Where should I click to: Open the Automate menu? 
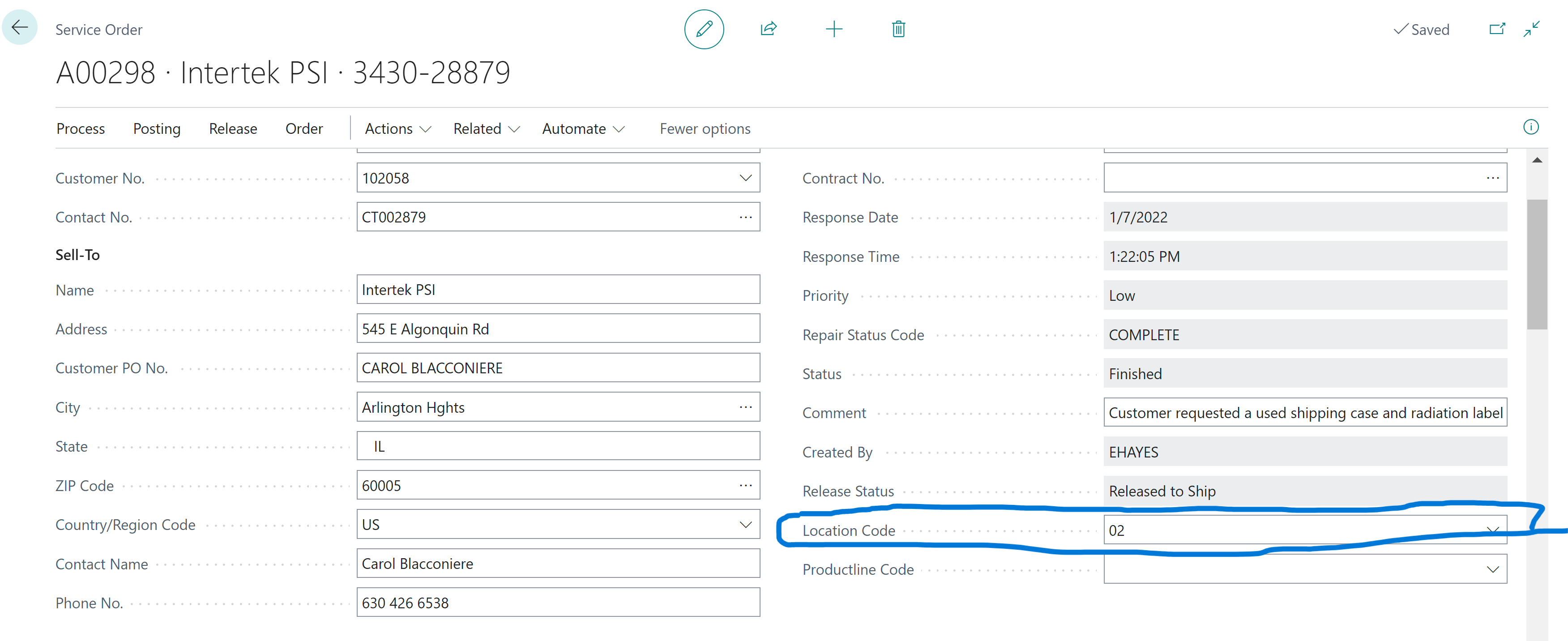pyautogui.click(x=583, y=129)
